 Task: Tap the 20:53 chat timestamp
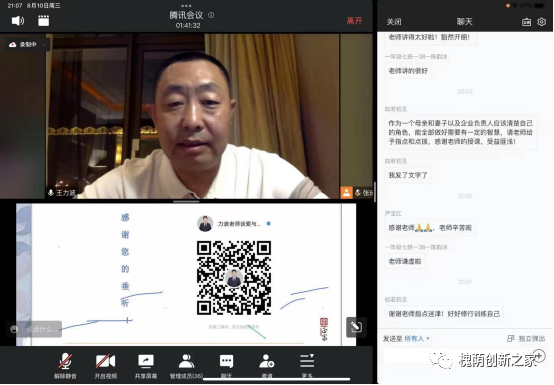coord(465,91)
